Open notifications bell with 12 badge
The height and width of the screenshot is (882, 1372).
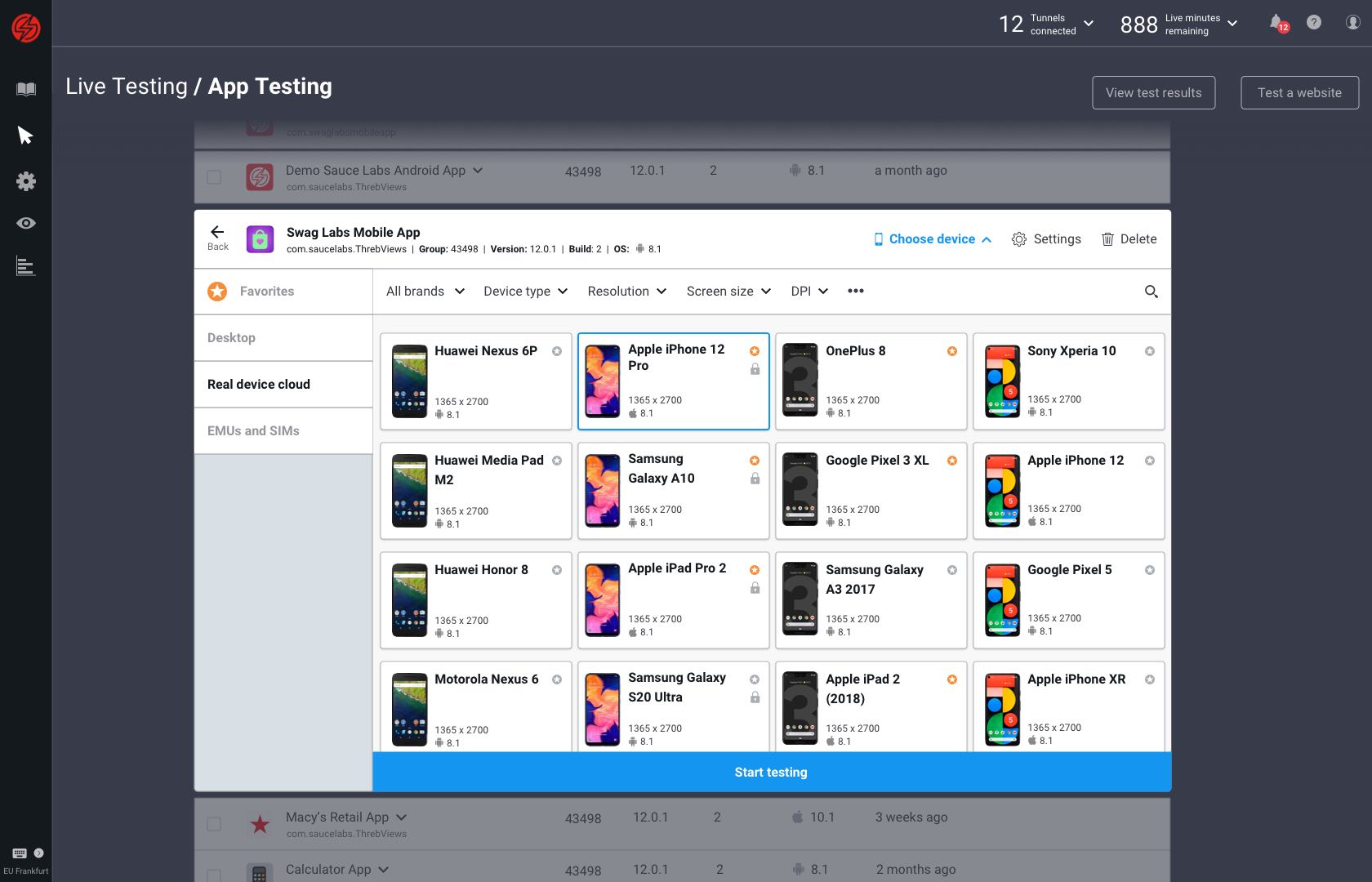click(1278, 23)
